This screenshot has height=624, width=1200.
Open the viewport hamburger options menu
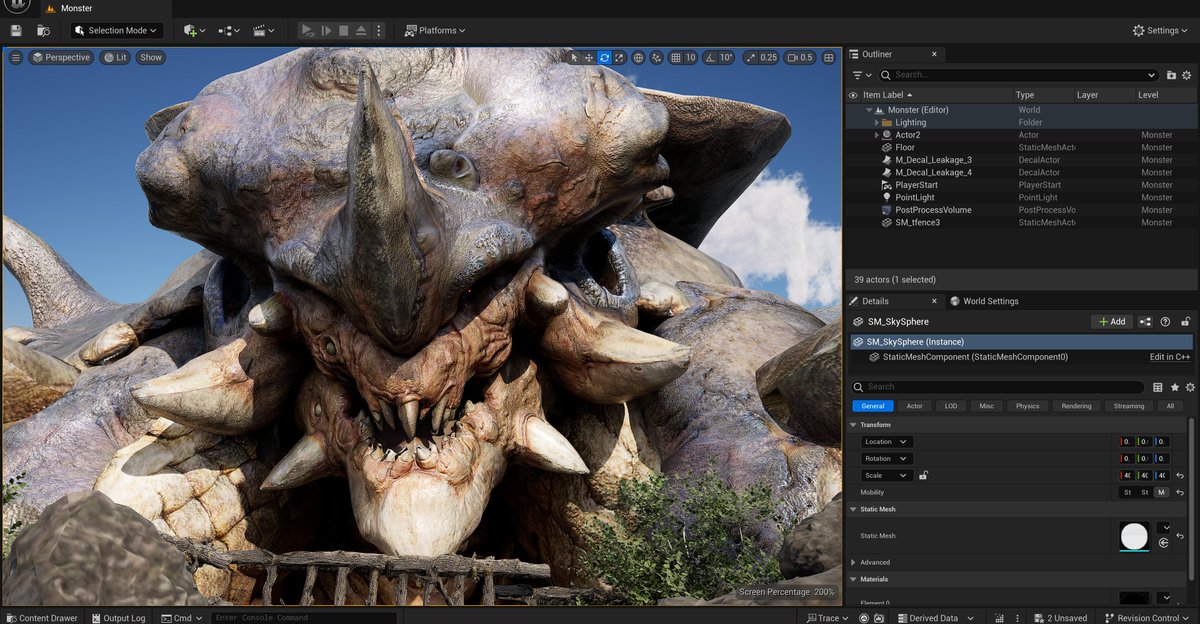click(15, 58)
